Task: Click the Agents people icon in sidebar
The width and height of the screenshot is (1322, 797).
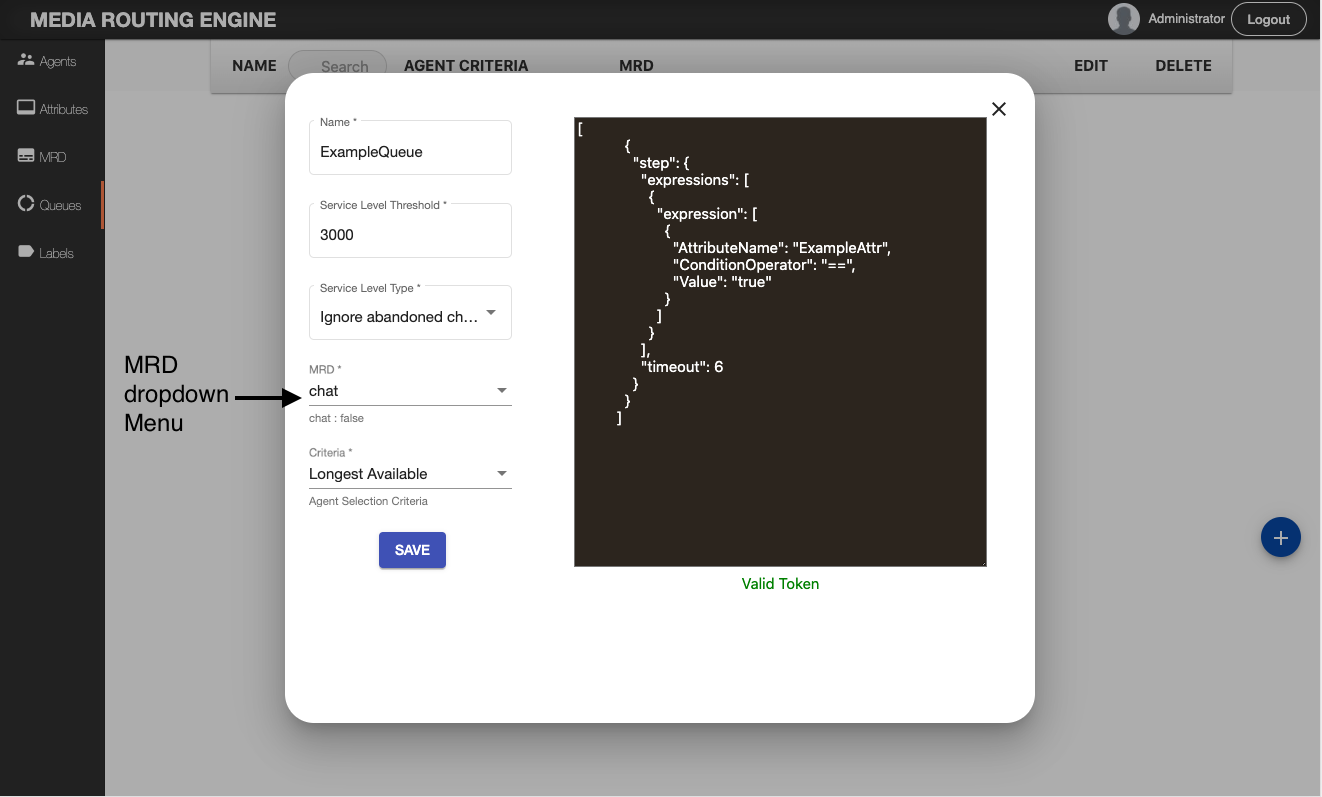Action: (26, 60)
